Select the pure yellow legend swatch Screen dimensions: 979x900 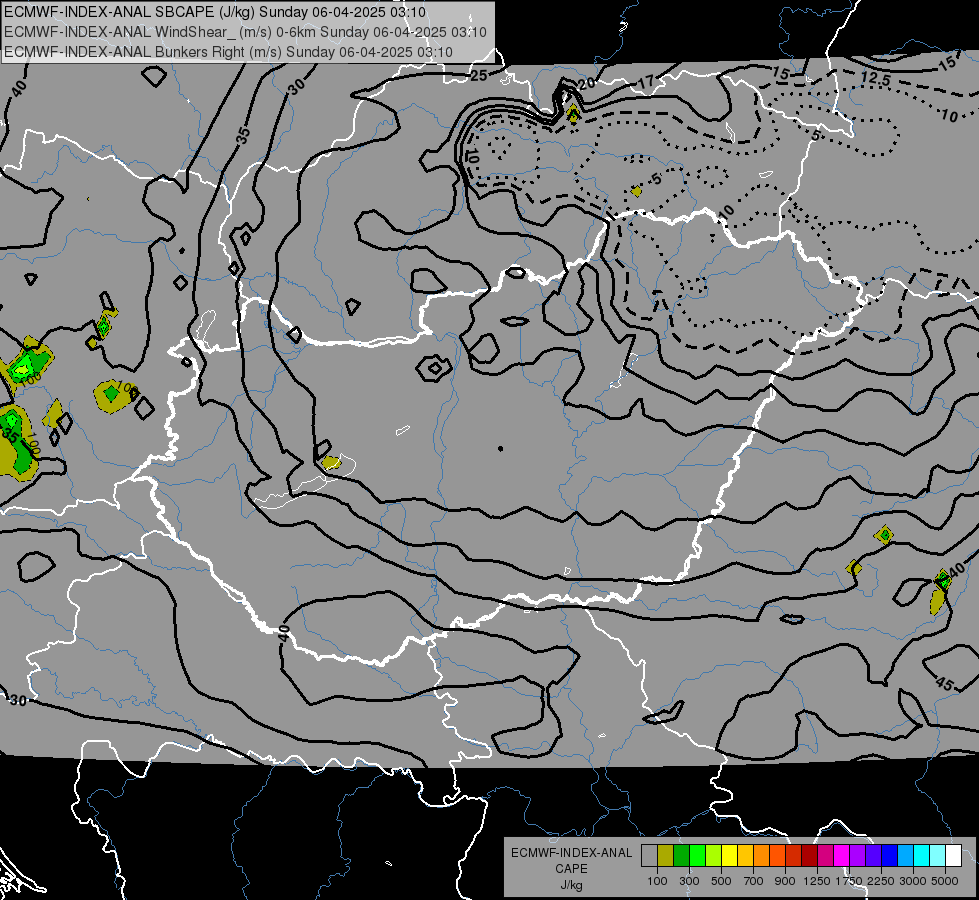(x=729, y=856)
